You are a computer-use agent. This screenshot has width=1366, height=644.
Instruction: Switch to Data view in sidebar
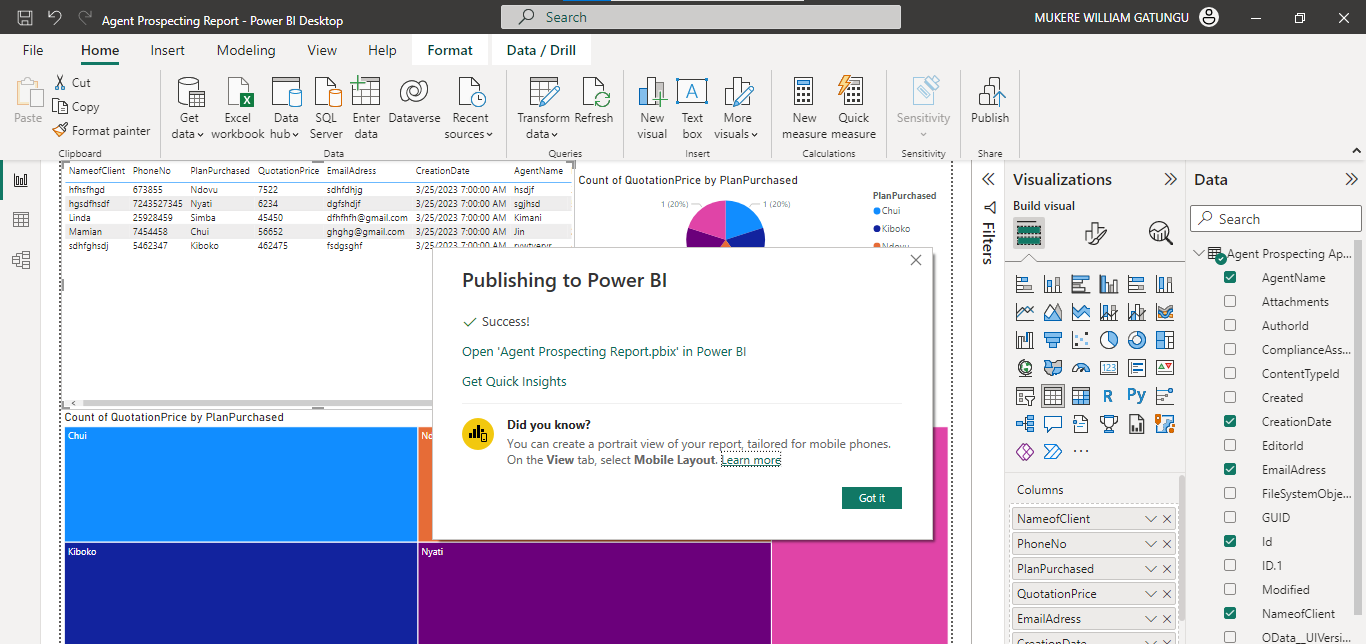click(21, 220)
